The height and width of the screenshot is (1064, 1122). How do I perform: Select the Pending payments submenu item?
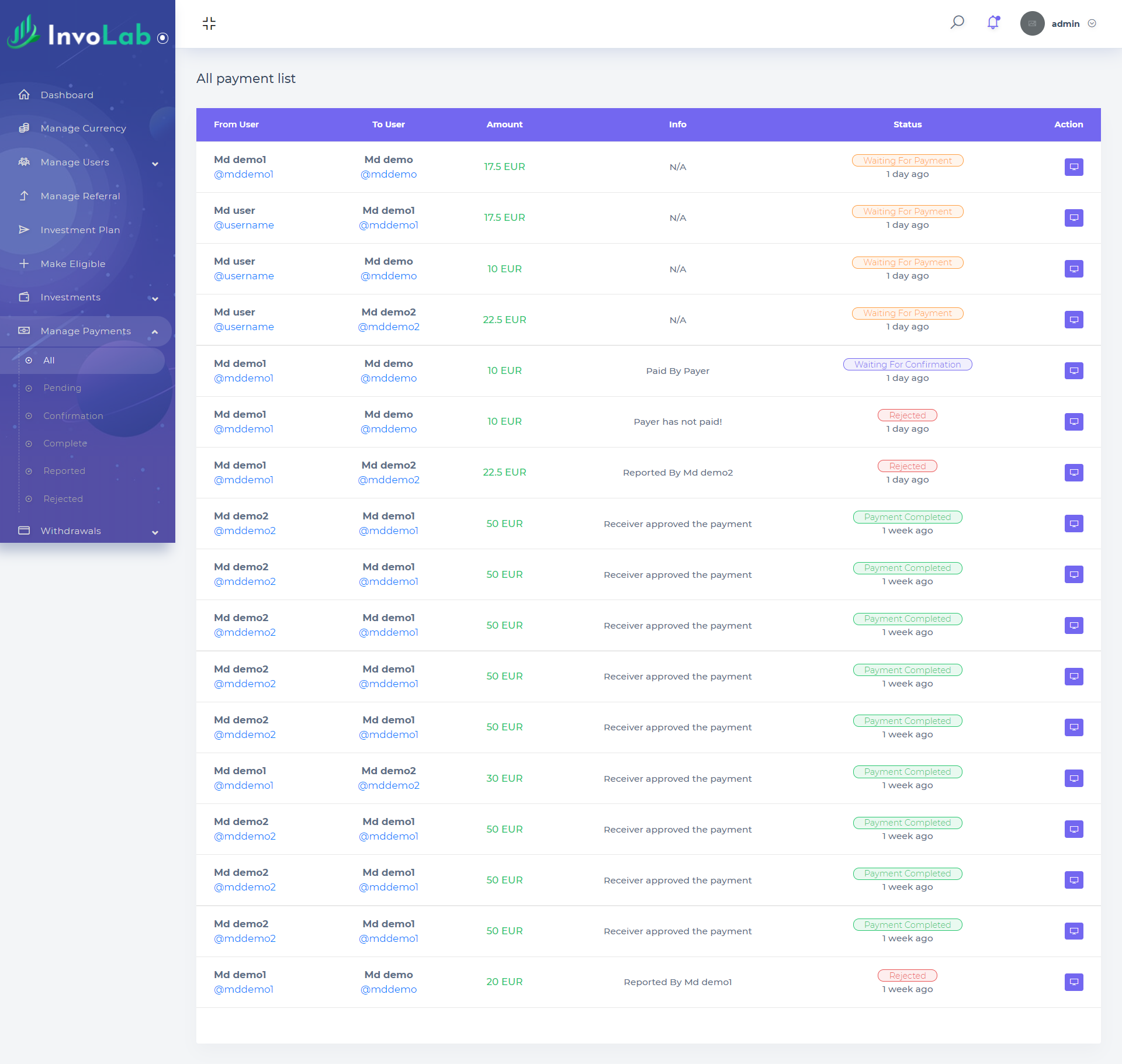pyautogui.click(x=62, y=388)
